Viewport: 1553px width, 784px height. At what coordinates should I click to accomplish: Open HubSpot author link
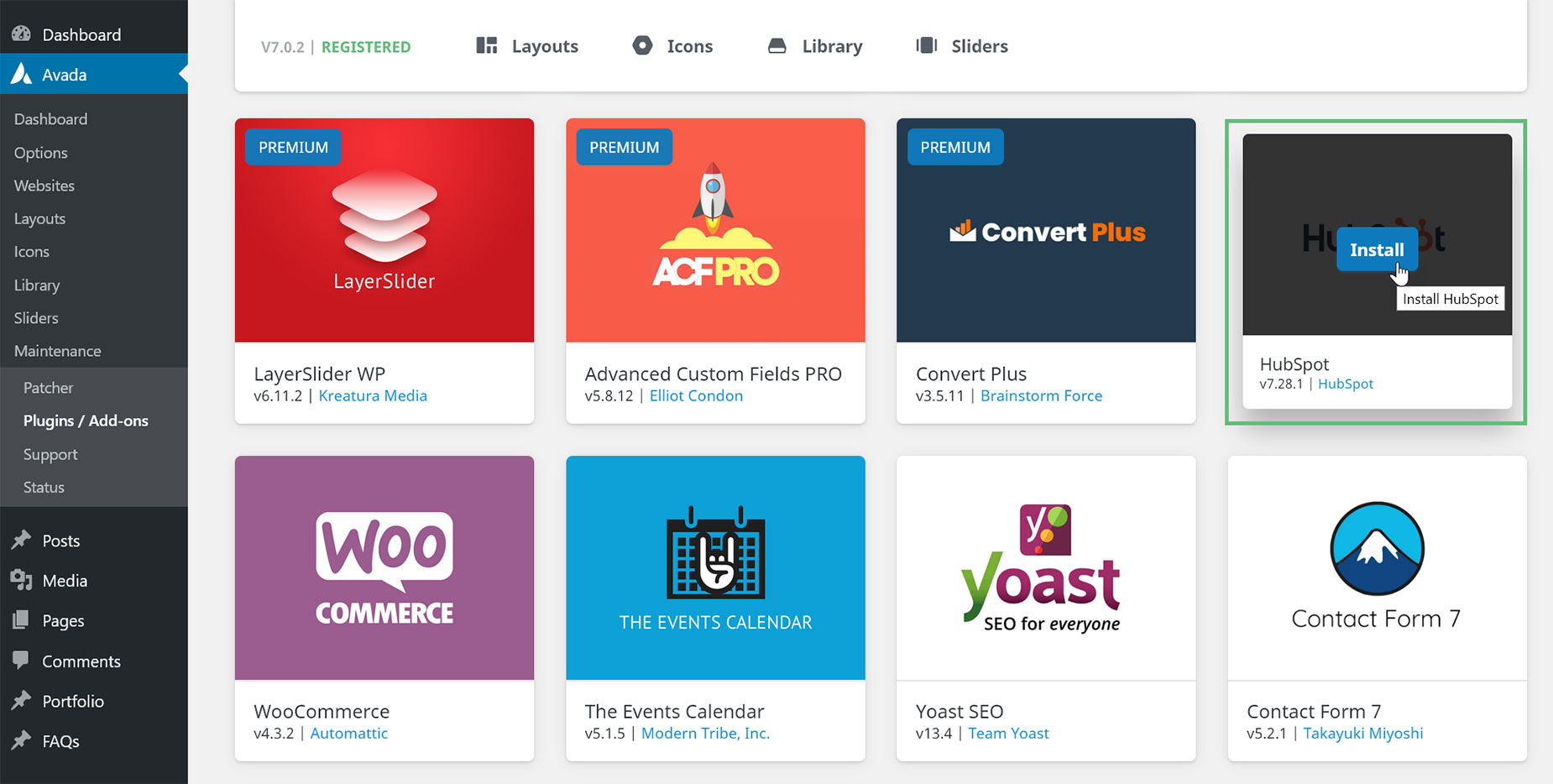(x=1346, y=384)
